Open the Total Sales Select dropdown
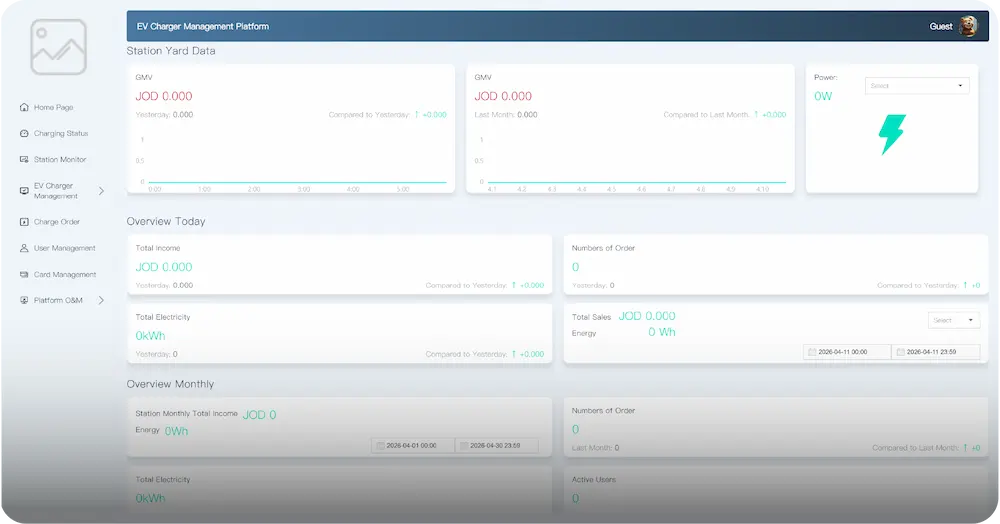This screenshot has width=1000, height=524. [953, 320]
